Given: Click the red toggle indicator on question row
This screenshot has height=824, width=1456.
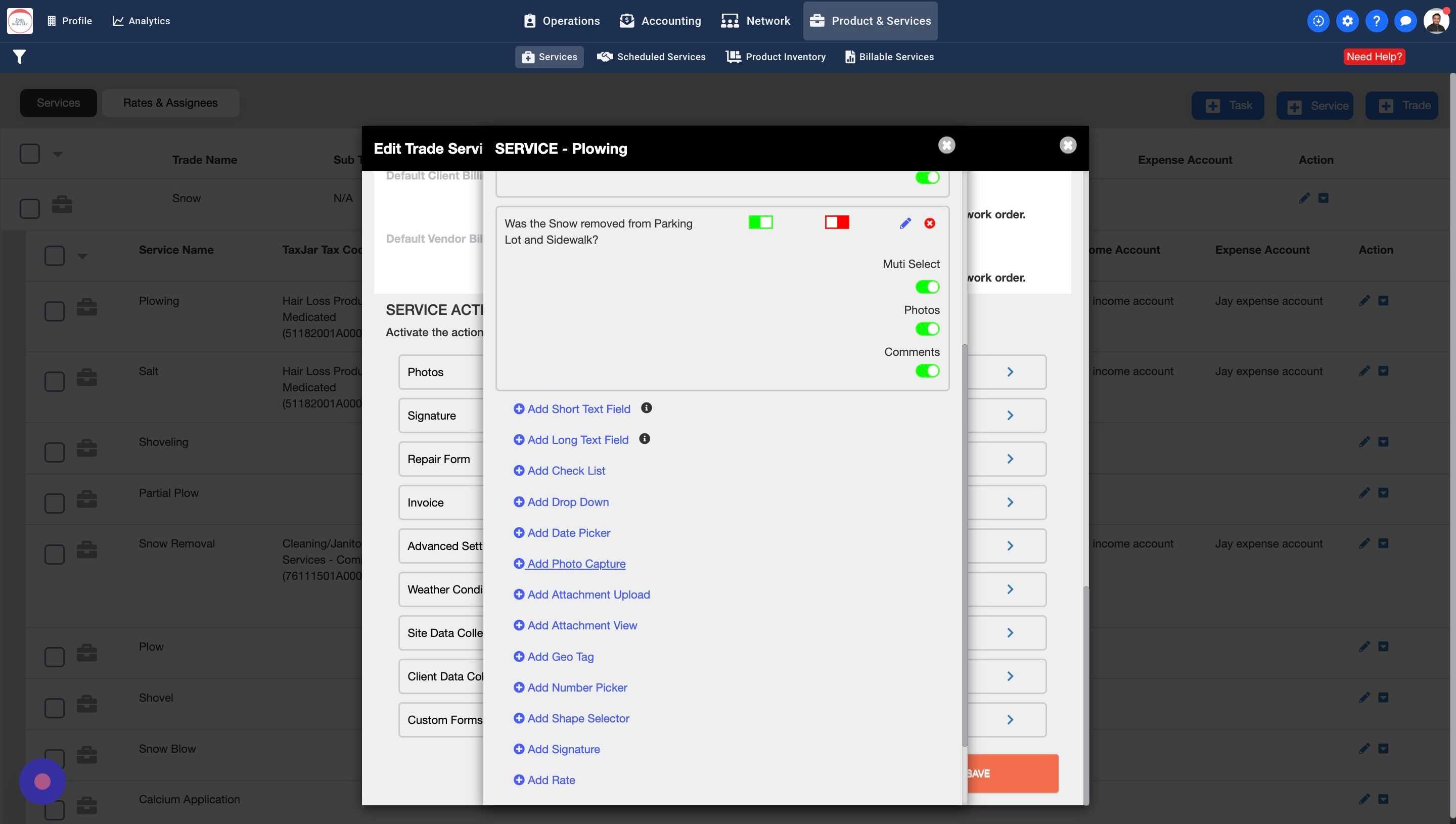Looking at the screenshot, I should click(836, 222).
